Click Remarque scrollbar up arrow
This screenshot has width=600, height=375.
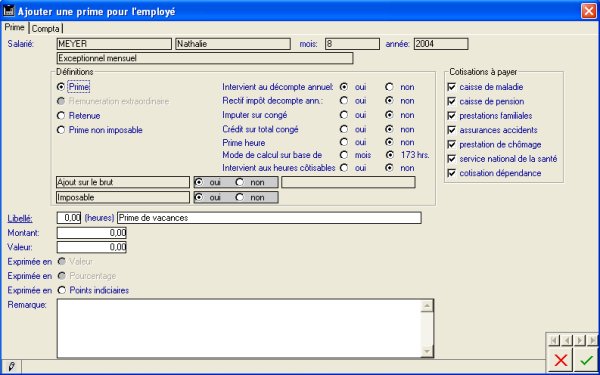[427, 306]
